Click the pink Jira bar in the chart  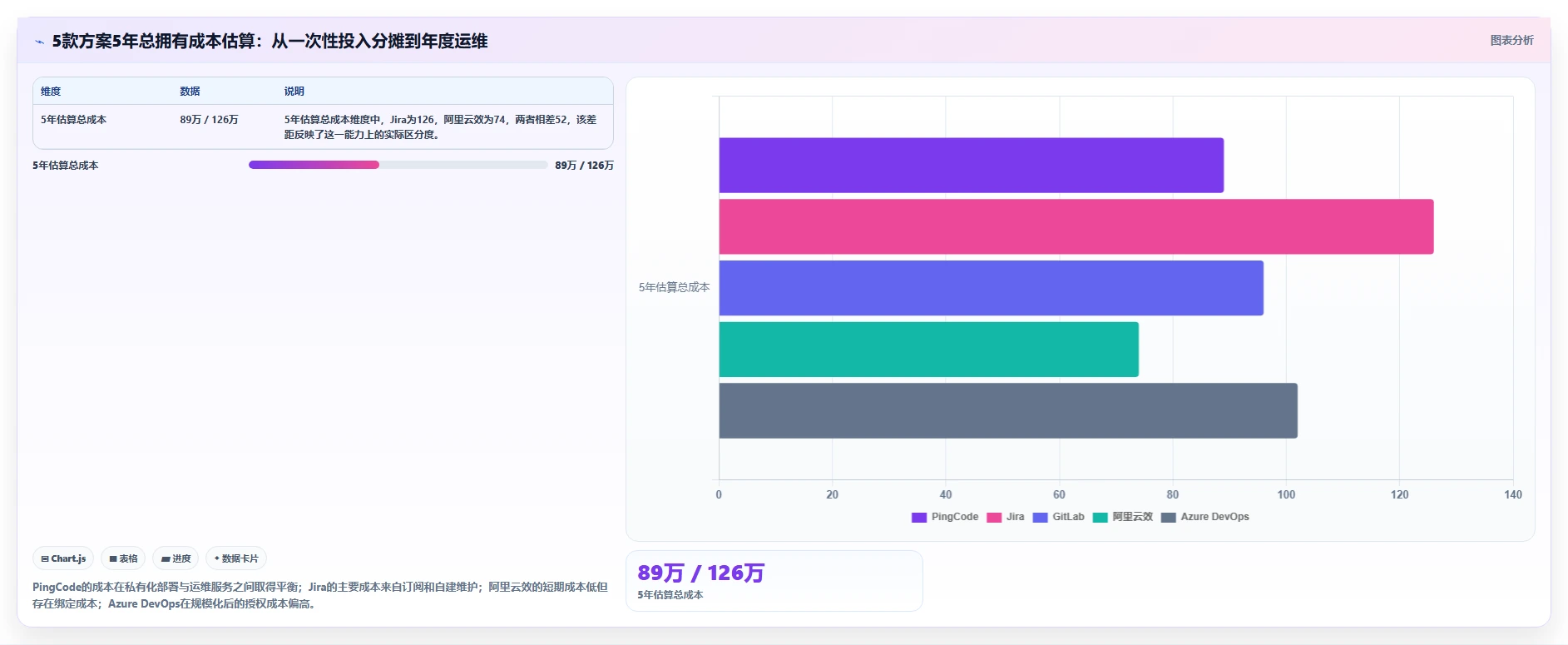click(x=1076, y=226)
